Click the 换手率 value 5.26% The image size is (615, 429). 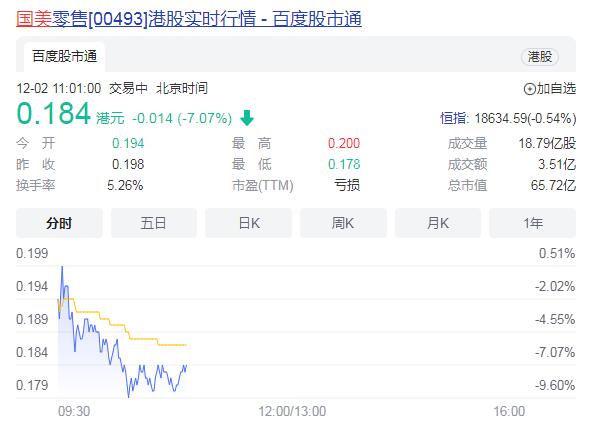[125, 185]
